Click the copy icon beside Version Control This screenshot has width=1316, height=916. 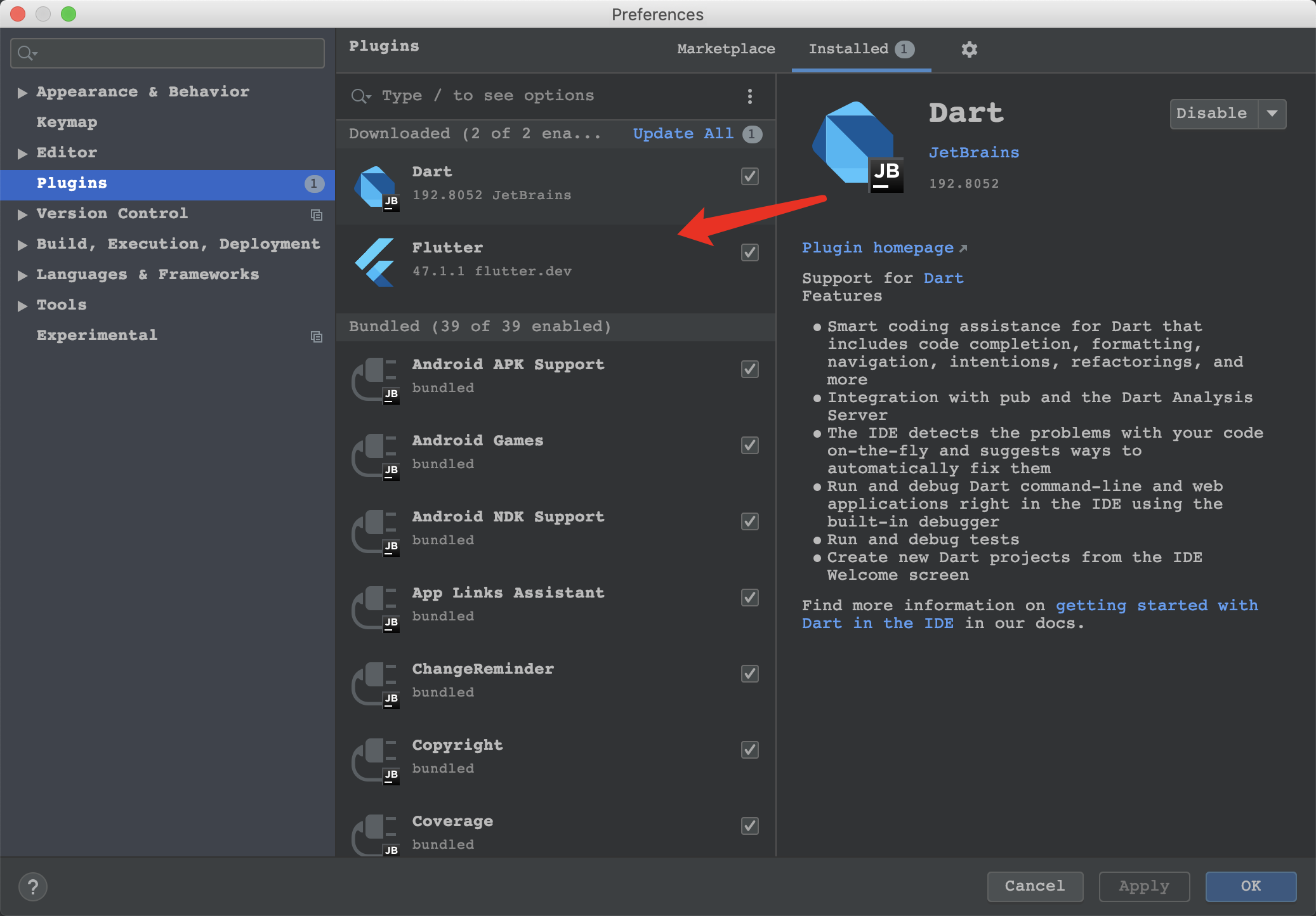316,215
